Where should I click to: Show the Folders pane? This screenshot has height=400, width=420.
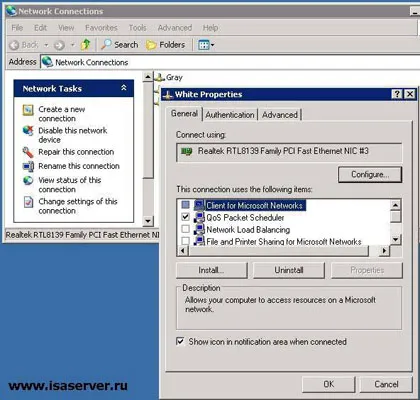(166, 45)
